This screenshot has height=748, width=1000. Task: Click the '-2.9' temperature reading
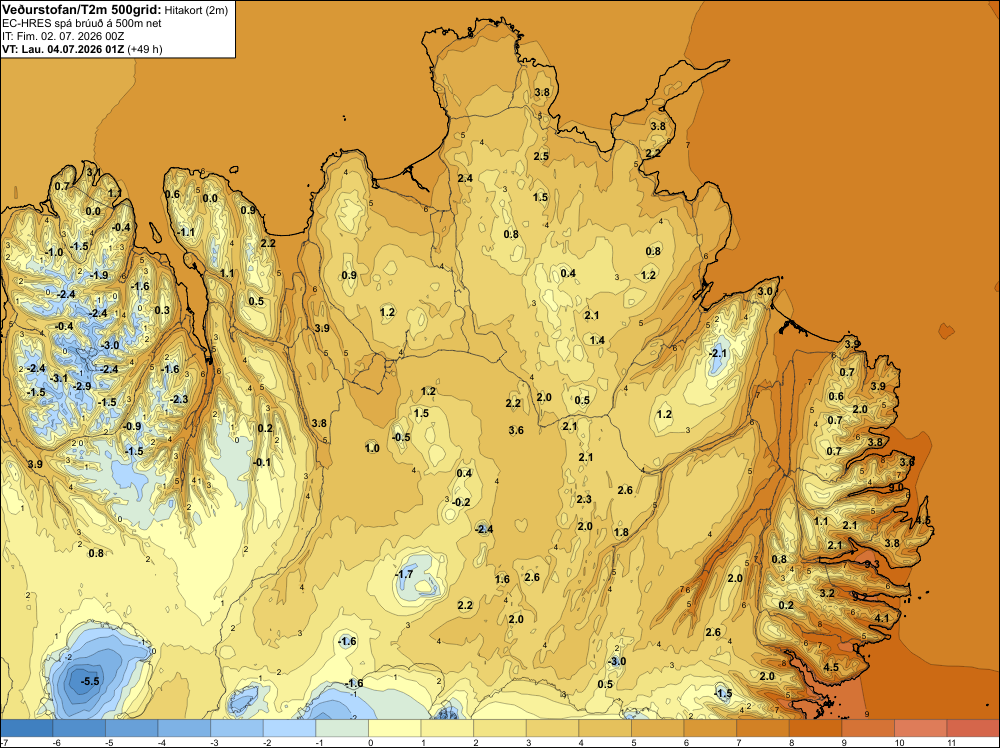click(x=82, y=386)
